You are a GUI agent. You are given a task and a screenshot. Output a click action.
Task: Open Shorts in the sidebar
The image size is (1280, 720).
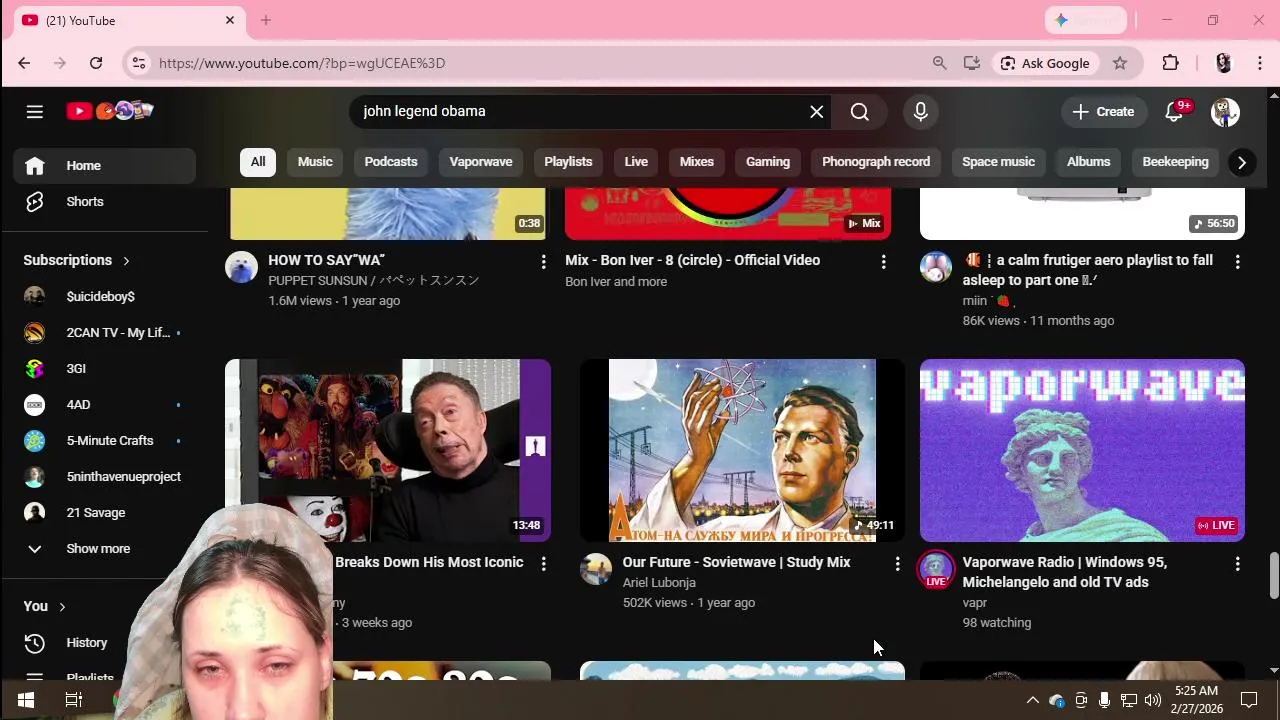click(x=104, y=202)
